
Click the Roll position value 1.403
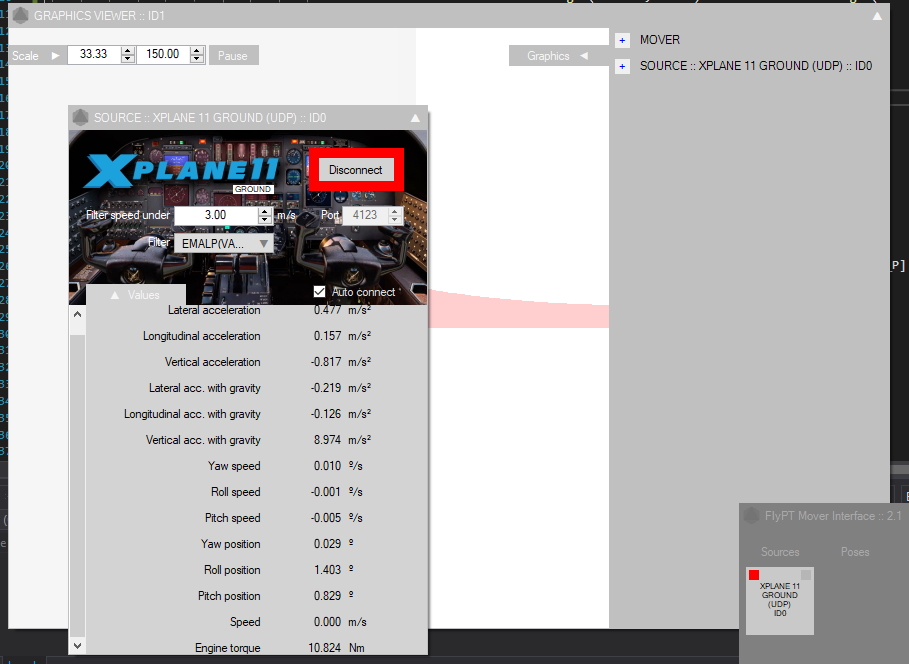point(328,570)
